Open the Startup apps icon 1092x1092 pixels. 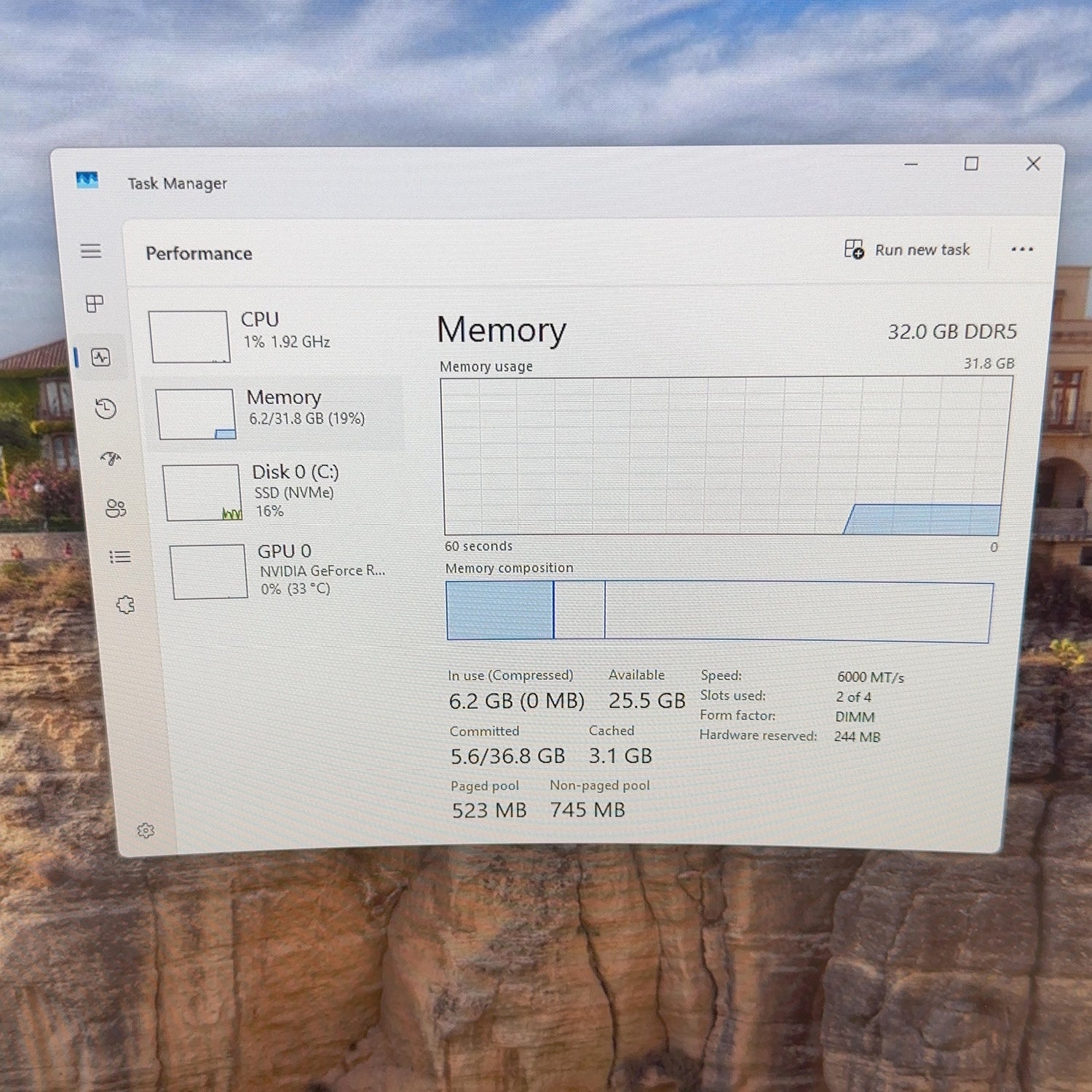pos(111,458)
